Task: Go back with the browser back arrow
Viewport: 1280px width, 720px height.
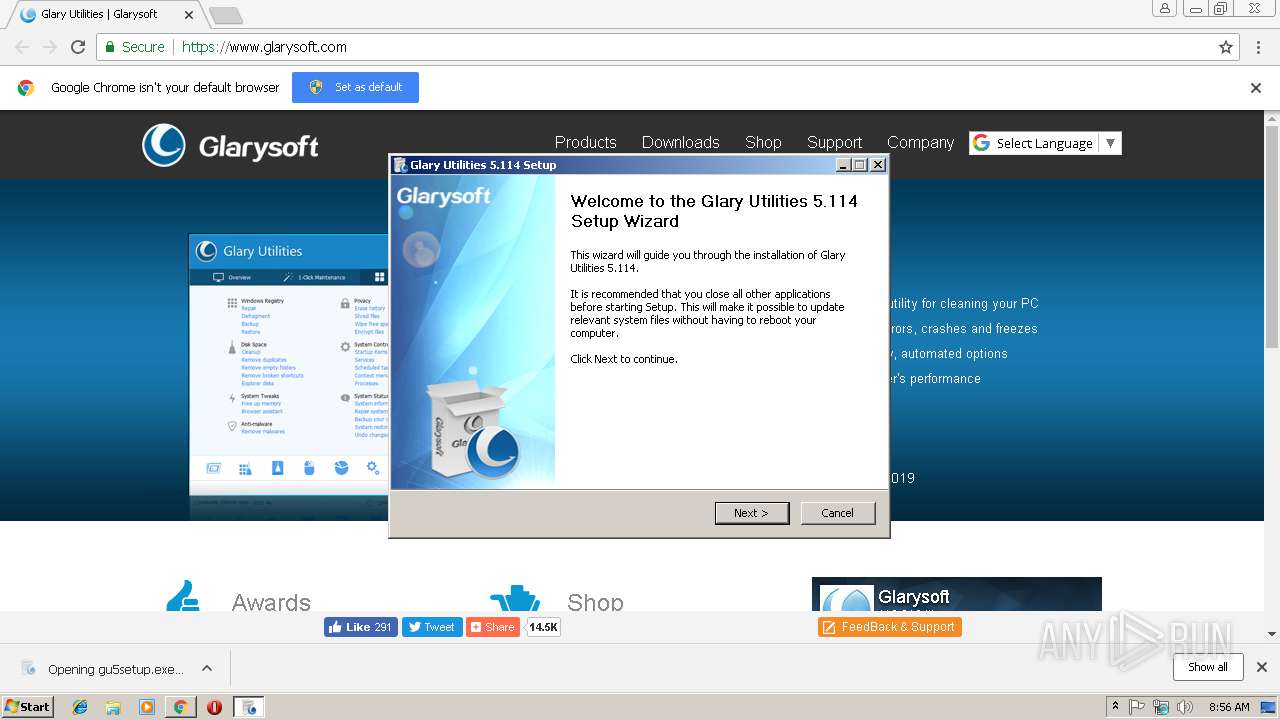Action: point(22,47)
